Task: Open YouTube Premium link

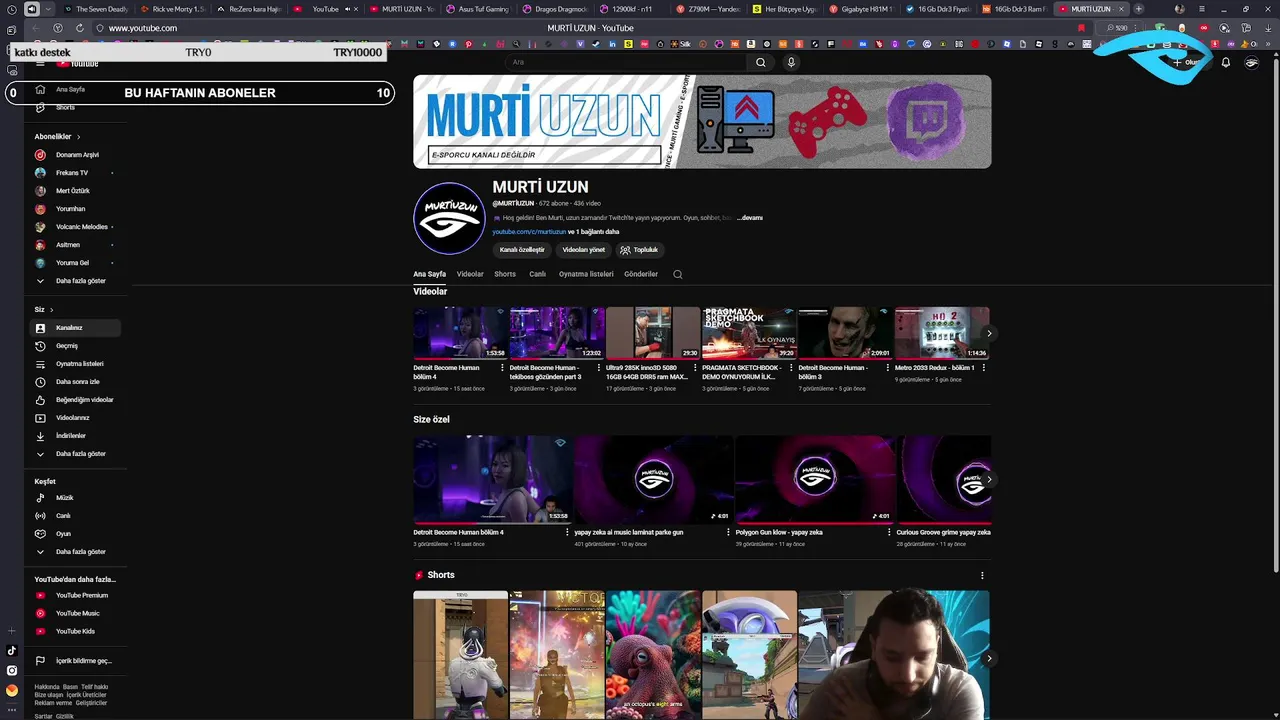Action: click(75, 596)
